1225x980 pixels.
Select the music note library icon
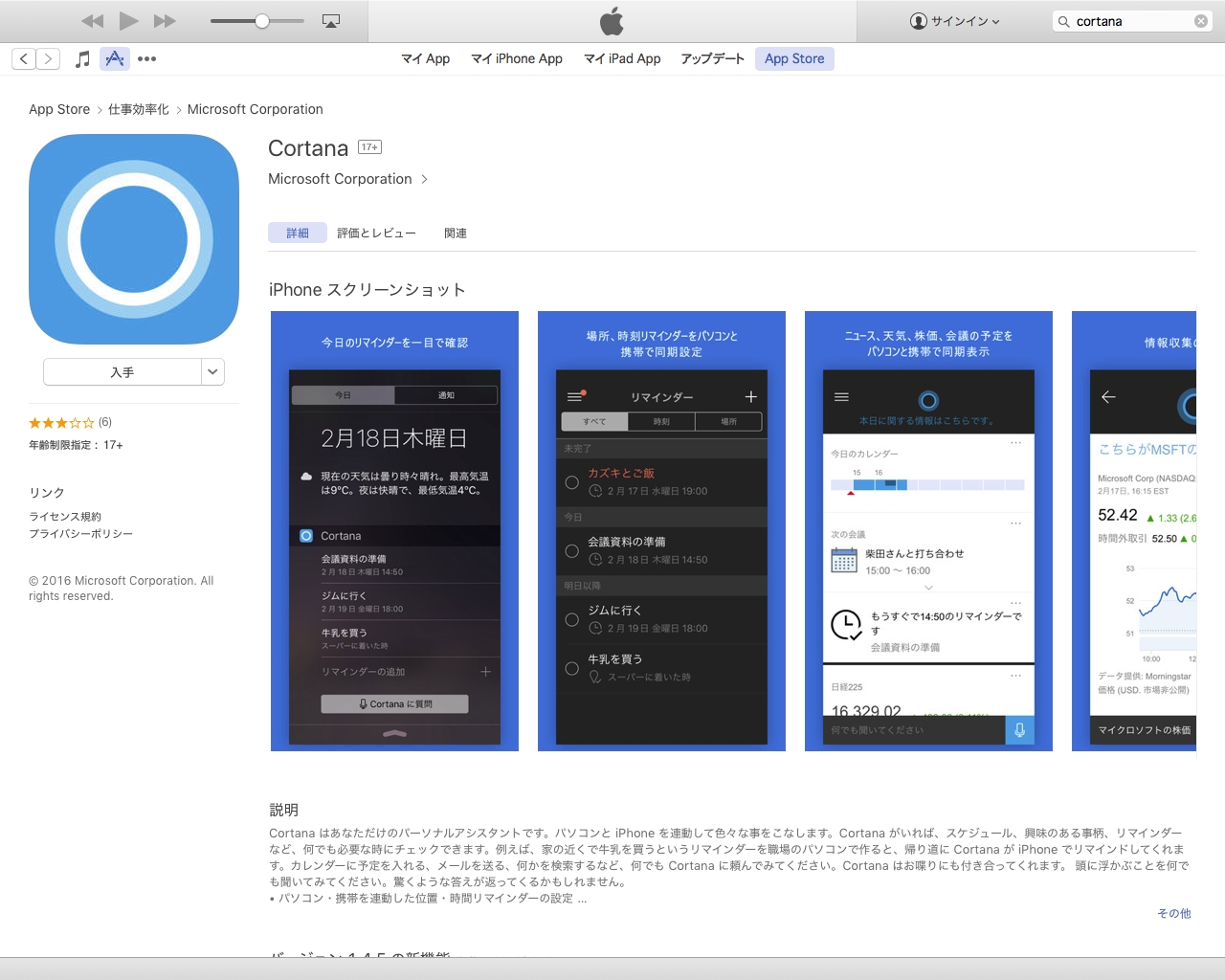[82, 58]
